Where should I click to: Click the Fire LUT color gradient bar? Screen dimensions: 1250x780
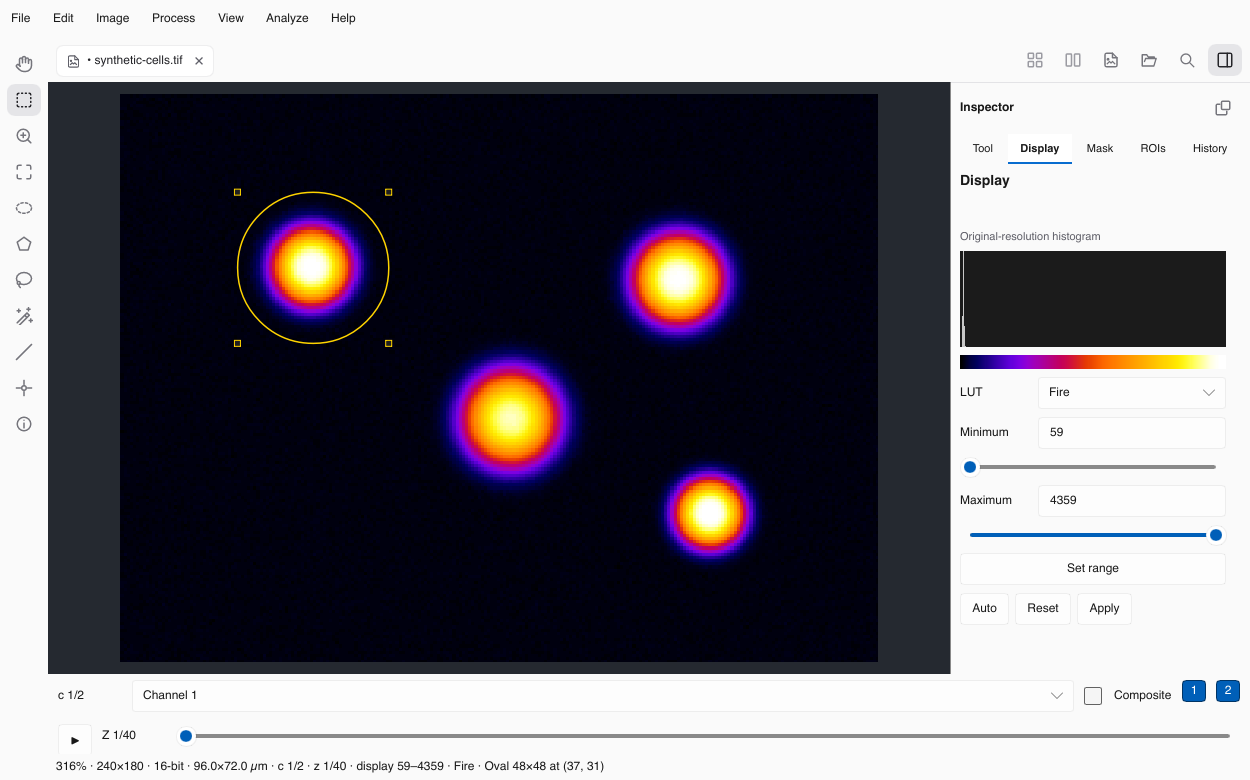[x=1093, y=362]
